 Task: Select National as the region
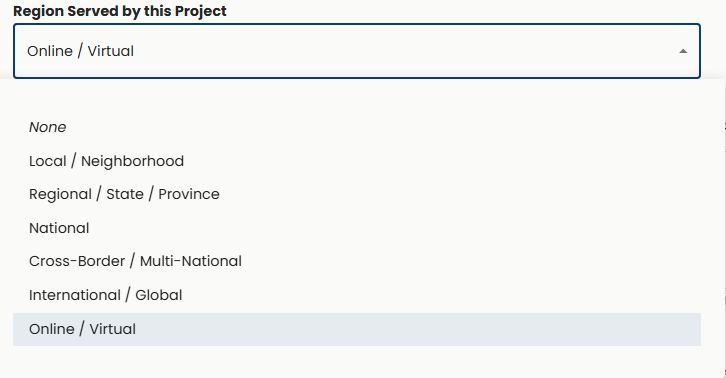(357, 228)
